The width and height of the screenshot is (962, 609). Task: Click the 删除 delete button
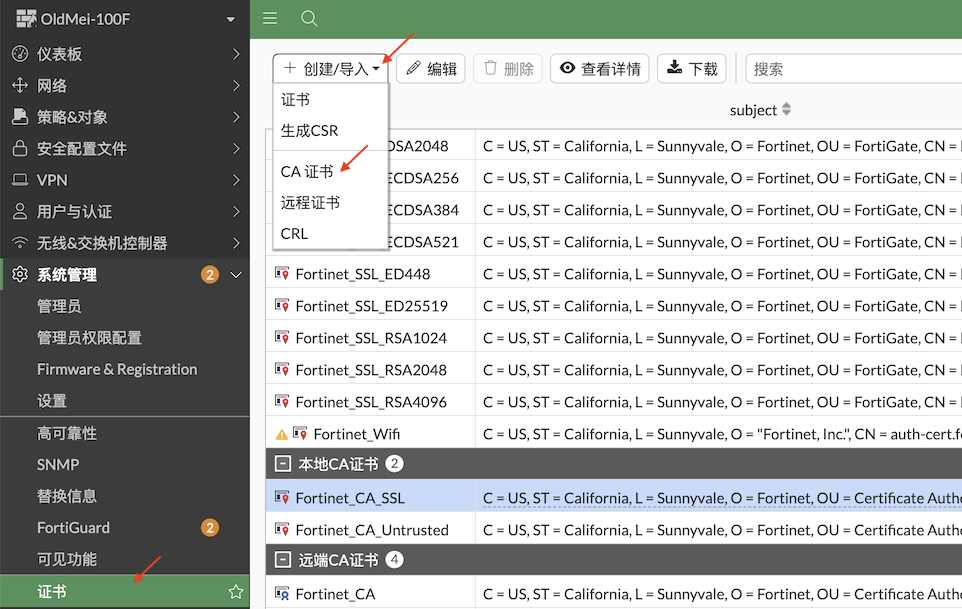(x=508, y=69)
